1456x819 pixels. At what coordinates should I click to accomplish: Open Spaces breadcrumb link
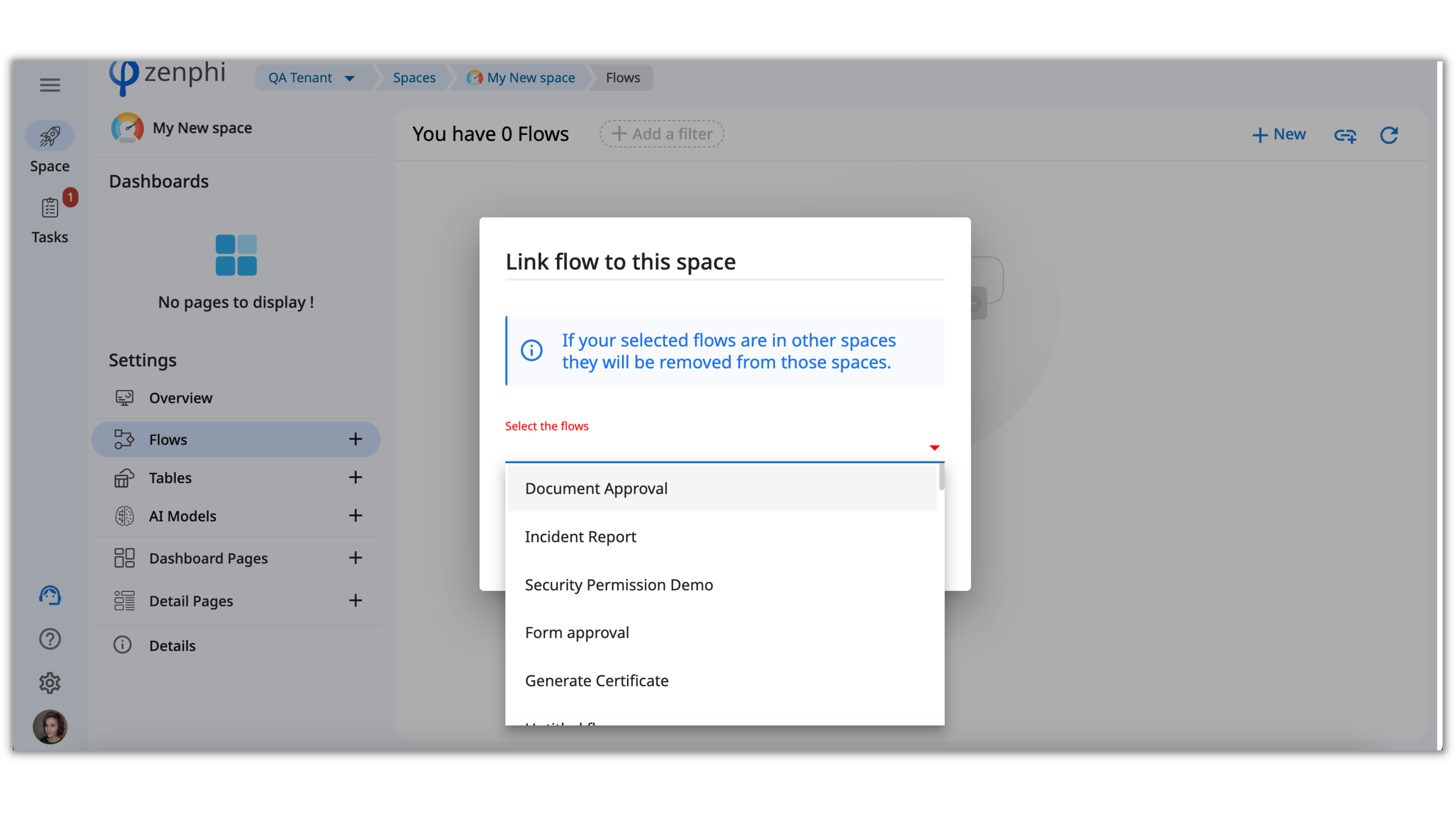click(414, 77)
